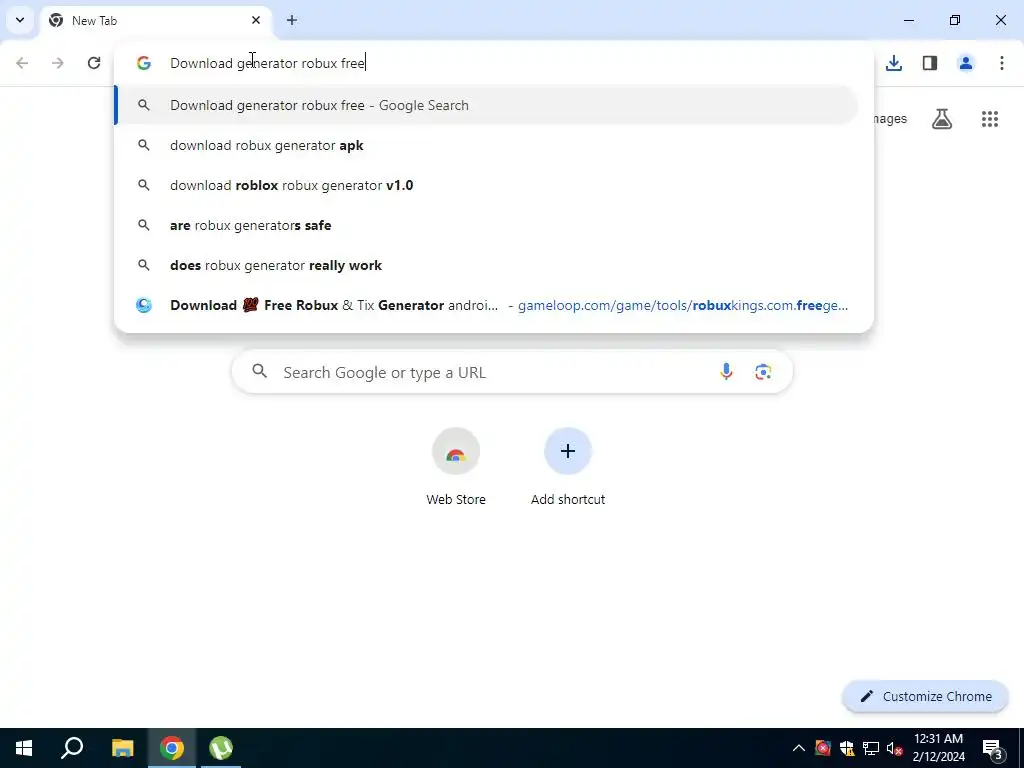
Task: Open Windows Security tray icon
Action: 847,748
